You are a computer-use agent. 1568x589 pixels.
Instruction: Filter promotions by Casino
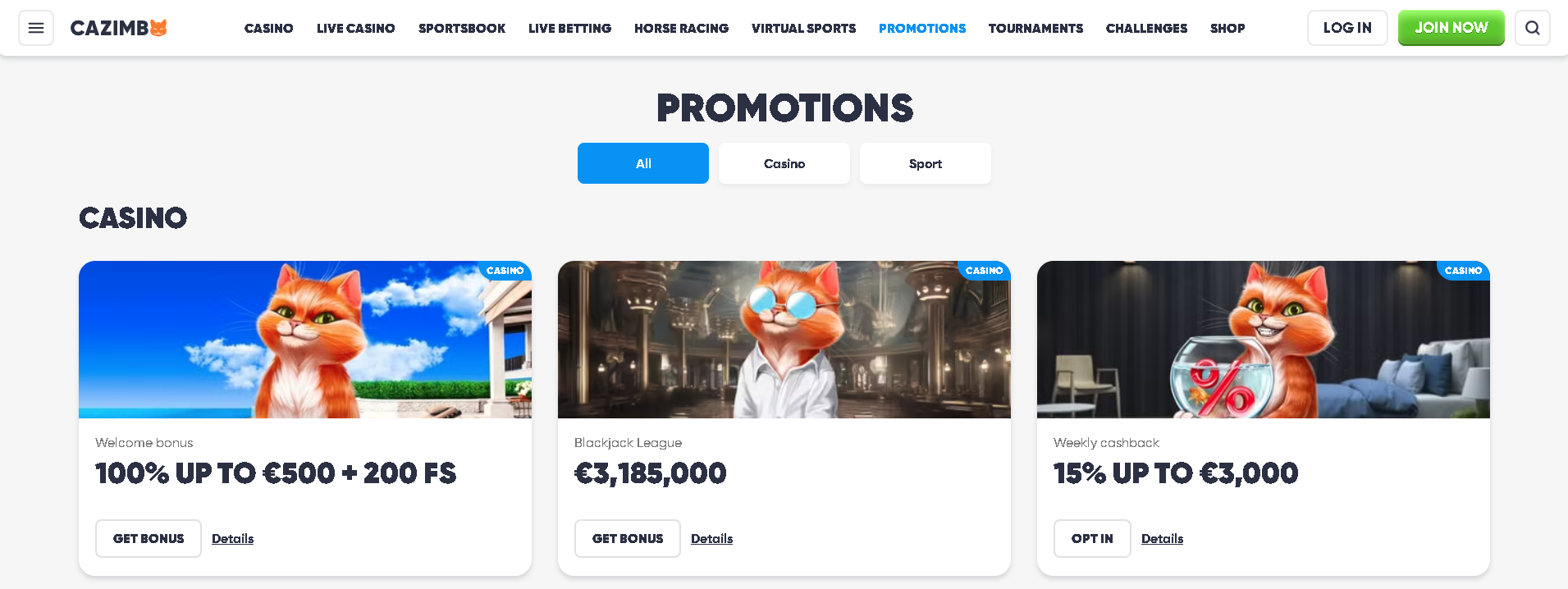pos(784,163)
